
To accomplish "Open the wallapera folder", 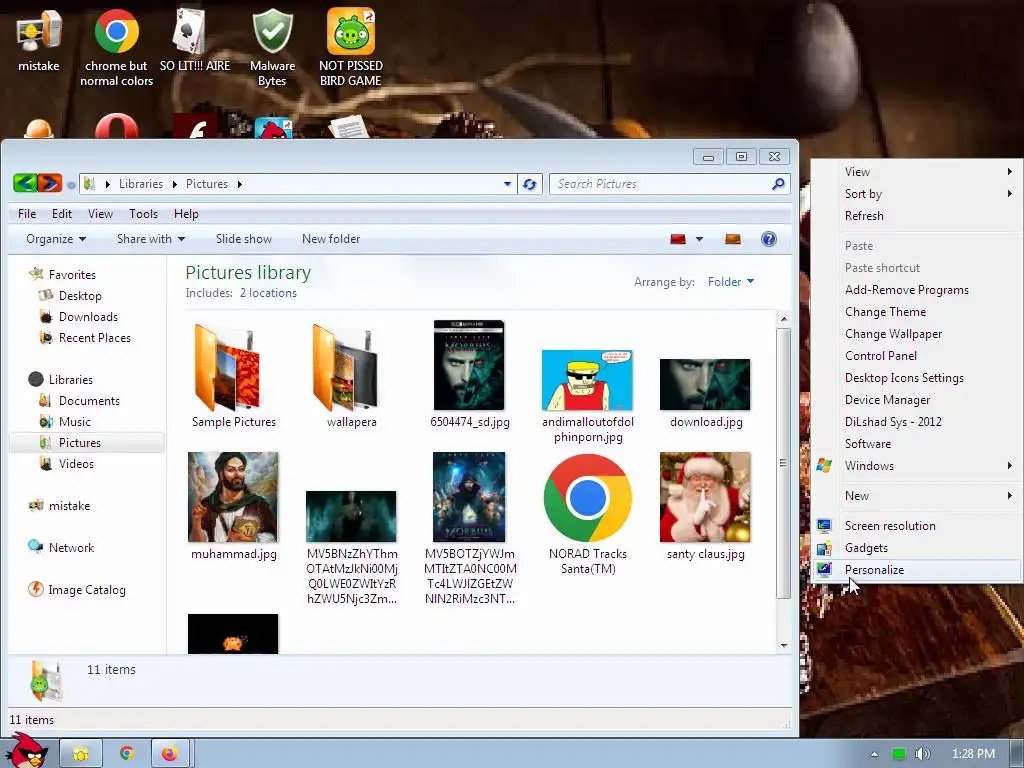I will [x=351, y=376].
